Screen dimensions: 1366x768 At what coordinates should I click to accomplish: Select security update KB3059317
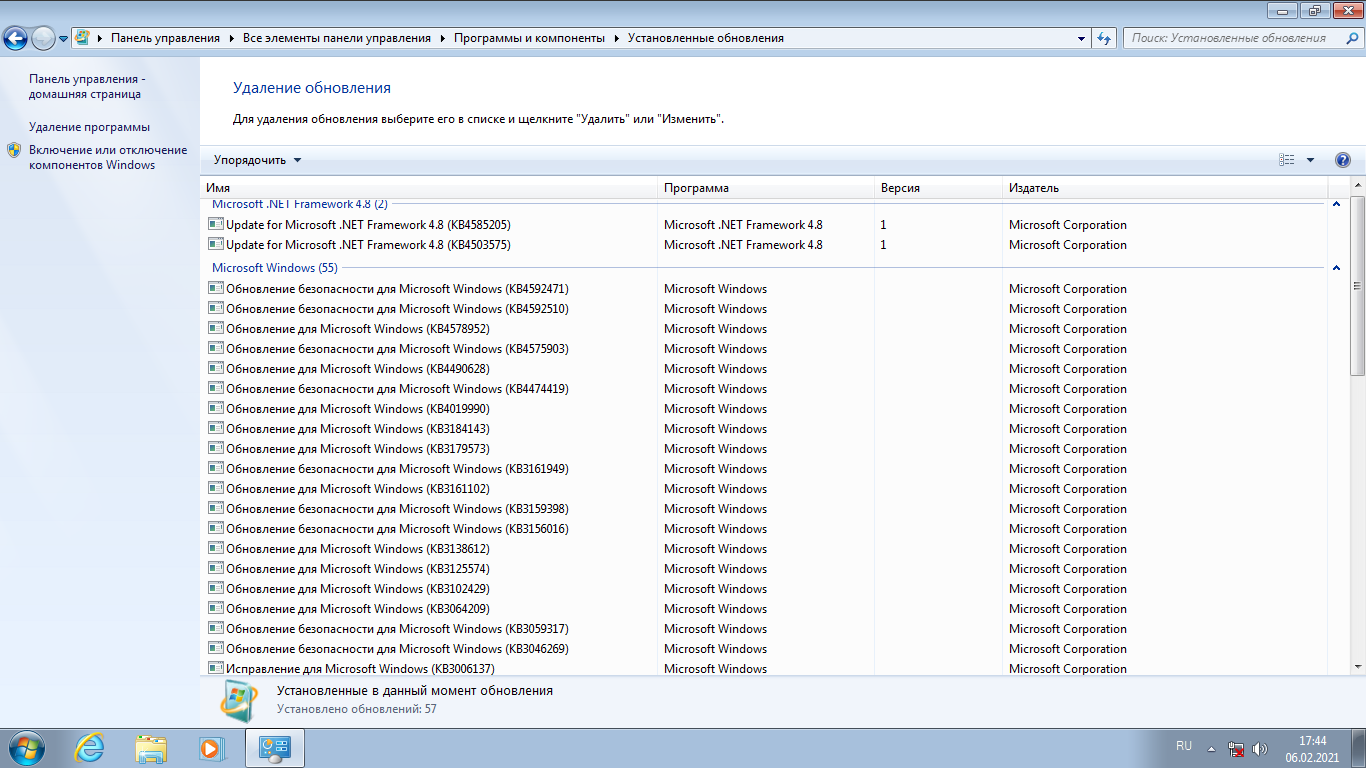point(765,629)
